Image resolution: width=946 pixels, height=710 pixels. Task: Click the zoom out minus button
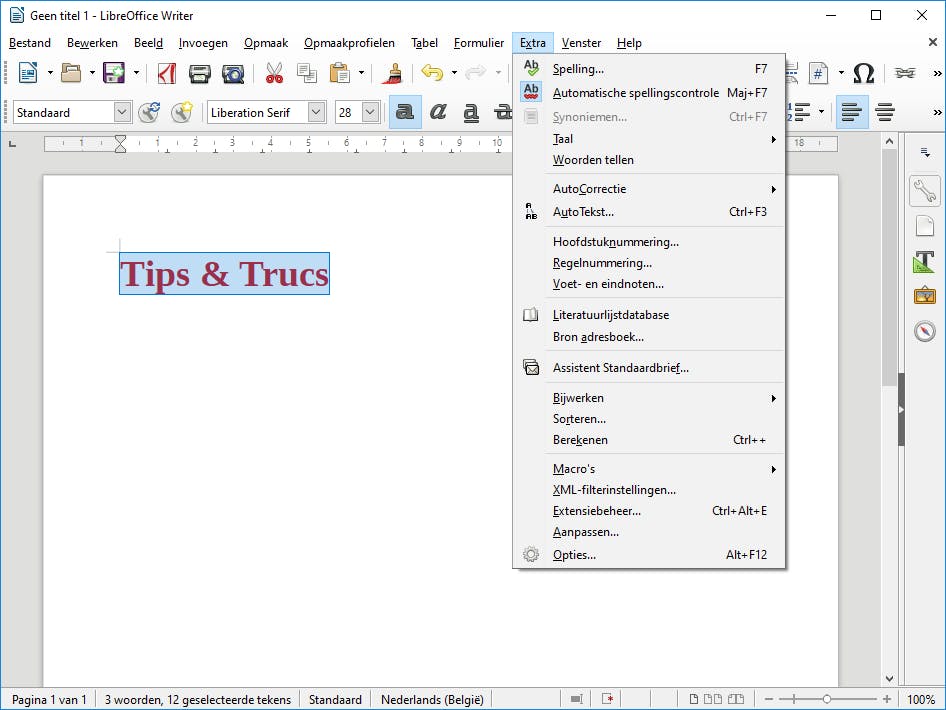tap(769, 699)
